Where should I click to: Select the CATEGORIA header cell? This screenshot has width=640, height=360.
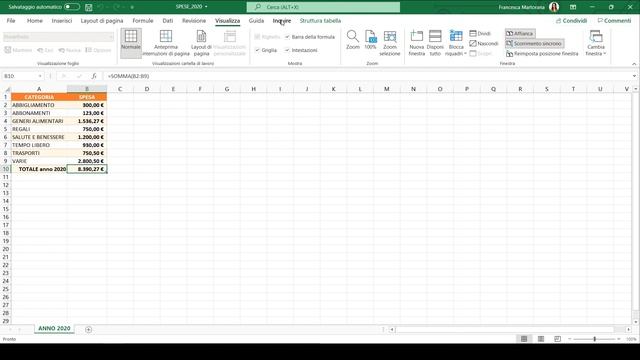tap(39, 97)
